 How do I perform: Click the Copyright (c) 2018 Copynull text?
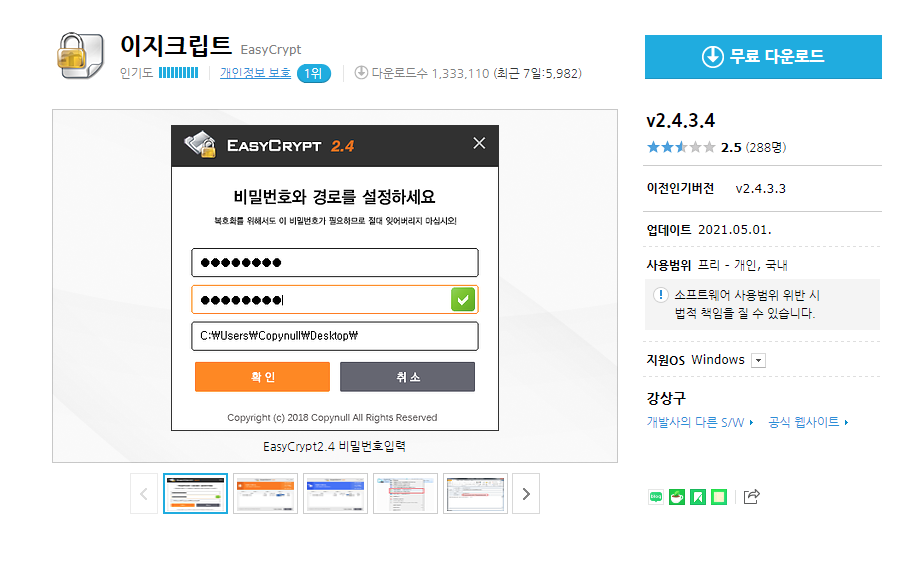click(x=332, y=418)
